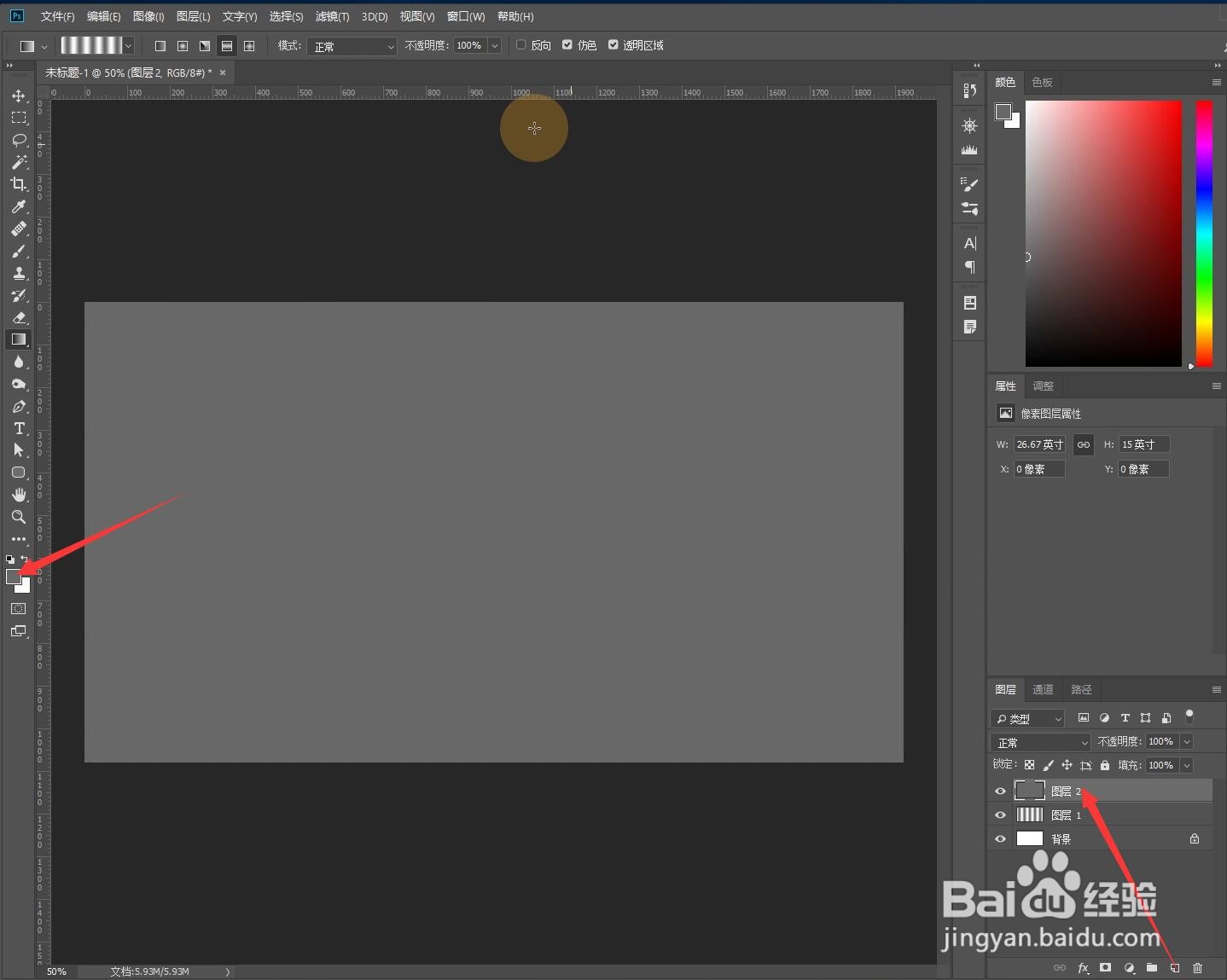
Task: Open the 填充 slider arrow
Action: click(x=1186, y=766)
